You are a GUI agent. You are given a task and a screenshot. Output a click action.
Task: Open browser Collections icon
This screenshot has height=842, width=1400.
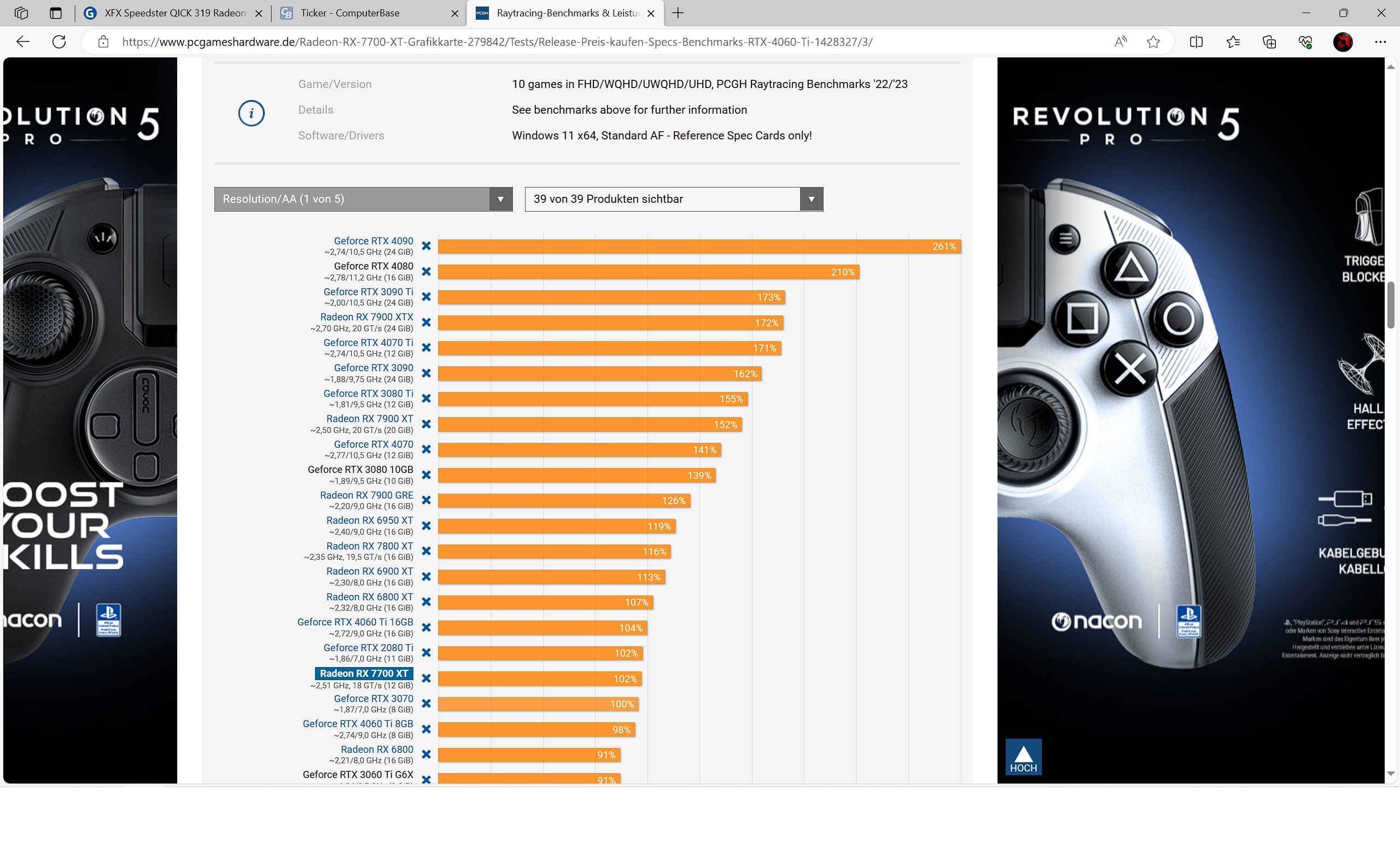[1269, 42]
